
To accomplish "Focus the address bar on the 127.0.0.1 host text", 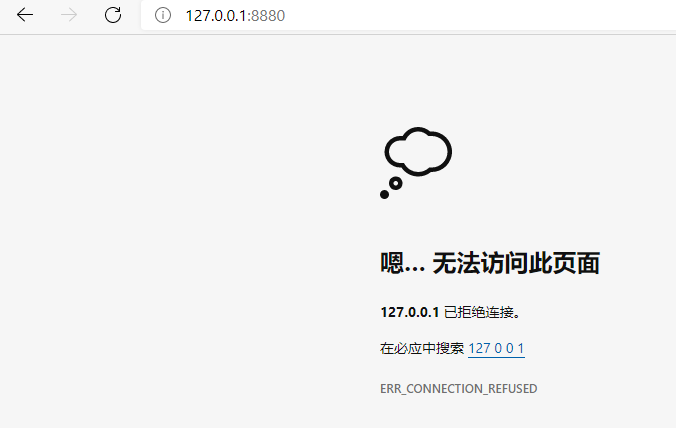I will click(216, 16).
